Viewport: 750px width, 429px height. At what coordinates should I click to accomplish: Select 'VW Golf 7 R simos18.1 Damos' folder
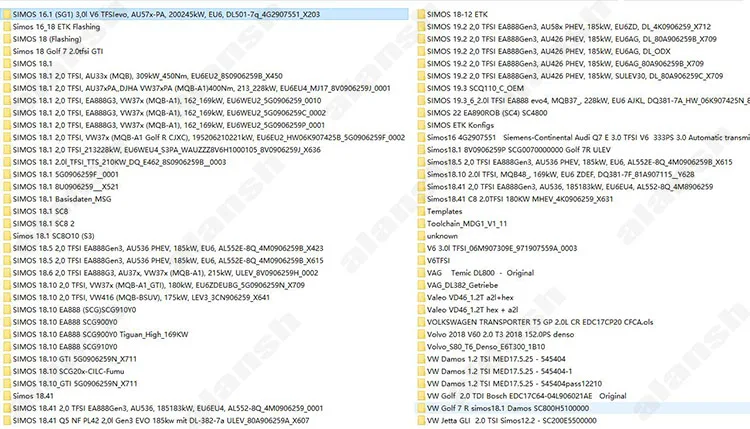point(508,408)
